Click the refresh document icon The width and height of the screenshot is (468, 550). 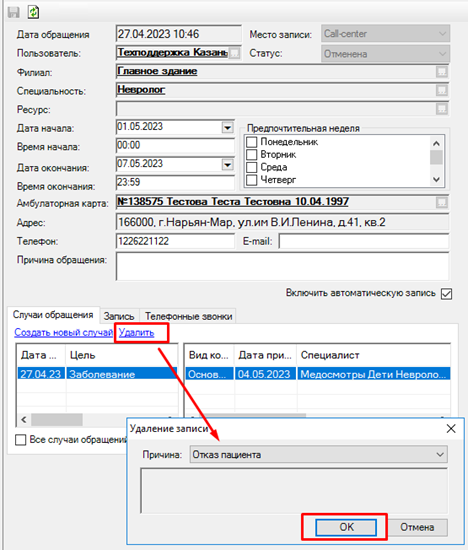[33, 12]
